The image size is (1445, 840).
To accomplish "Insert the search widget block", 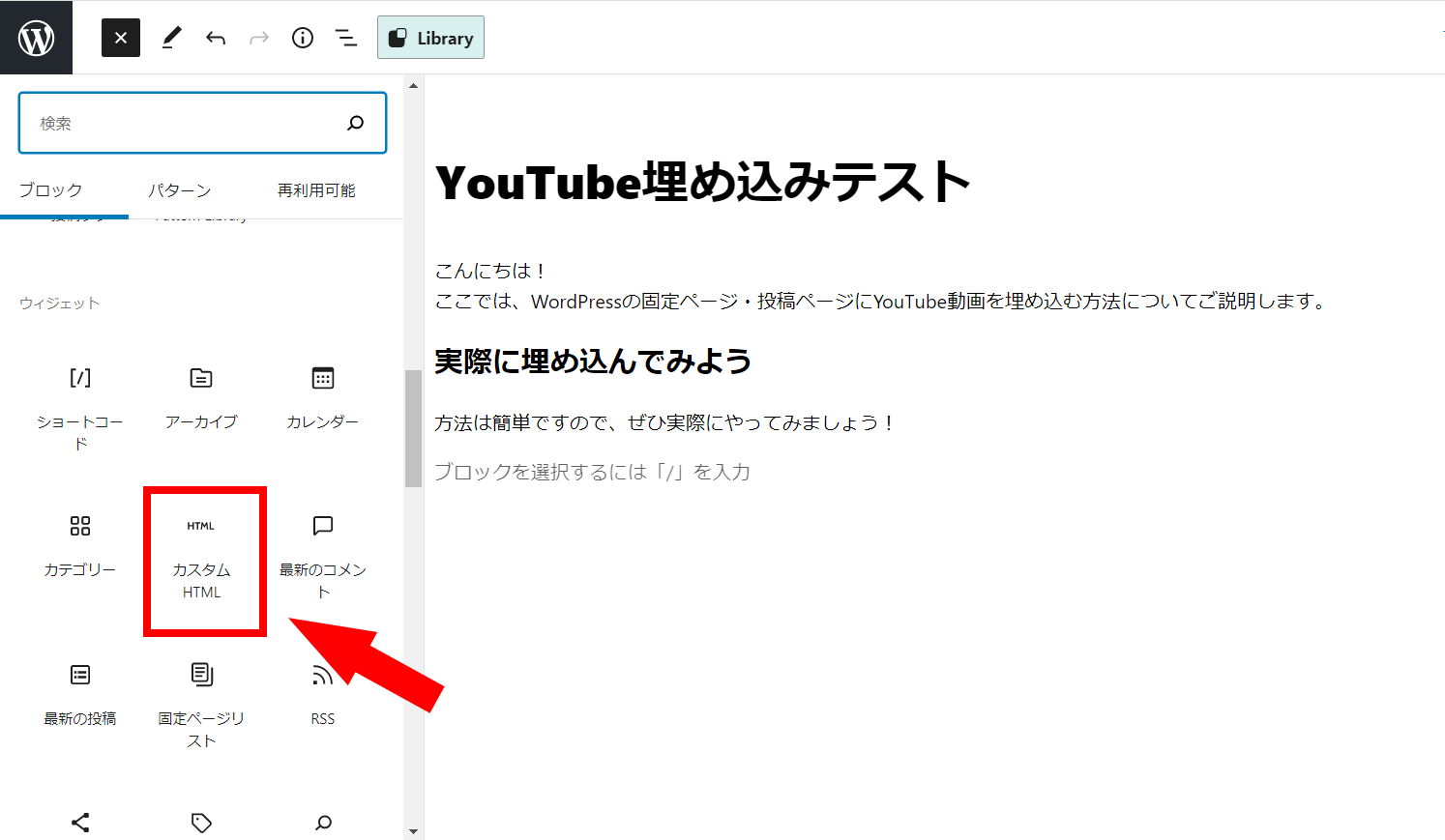I will pyautogui.click(x=323, y=823).
